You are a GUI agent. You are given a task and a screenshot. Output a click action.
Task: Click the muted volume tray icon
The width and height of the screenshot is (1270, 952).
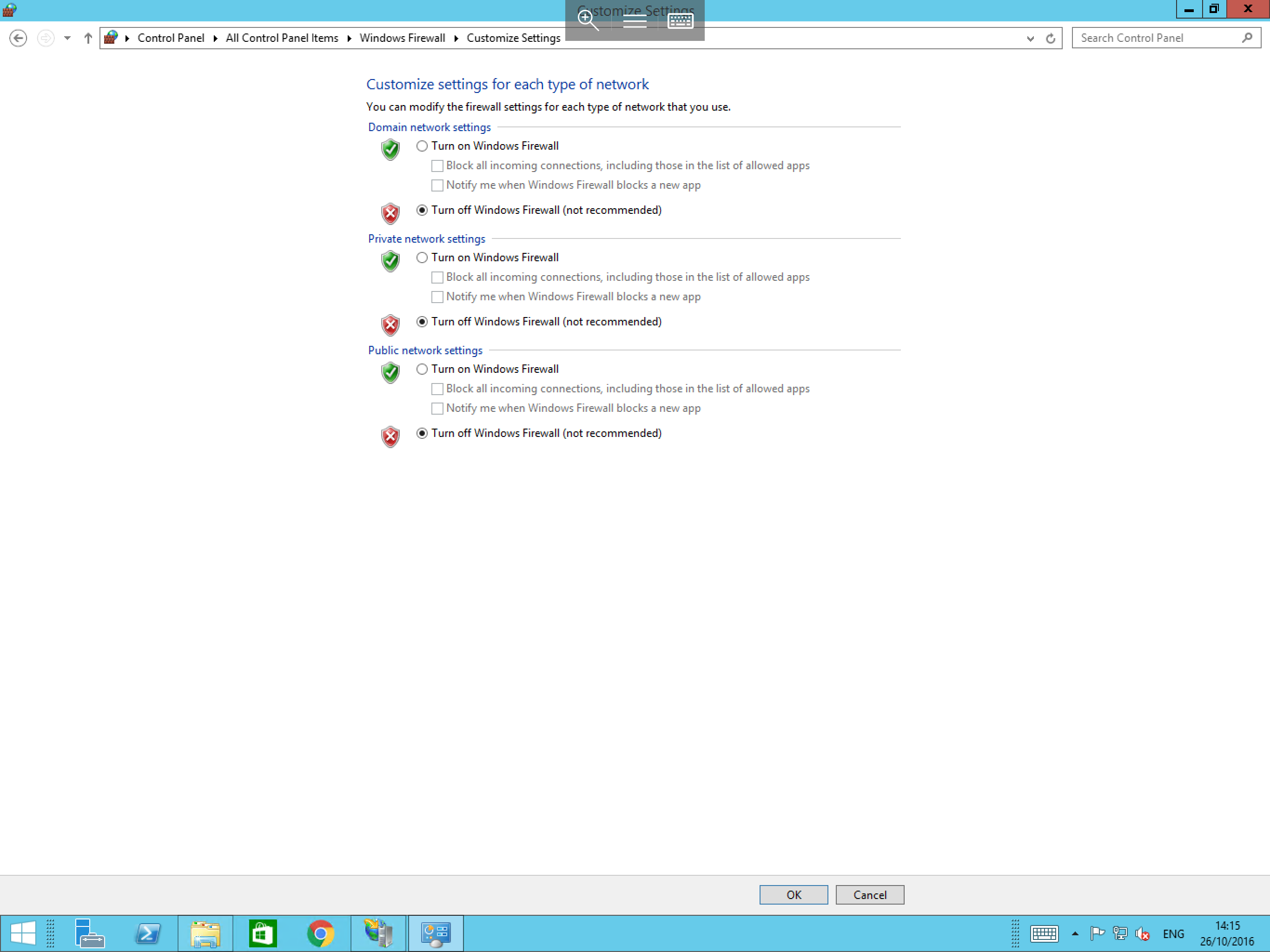(x=1143, y=934)
